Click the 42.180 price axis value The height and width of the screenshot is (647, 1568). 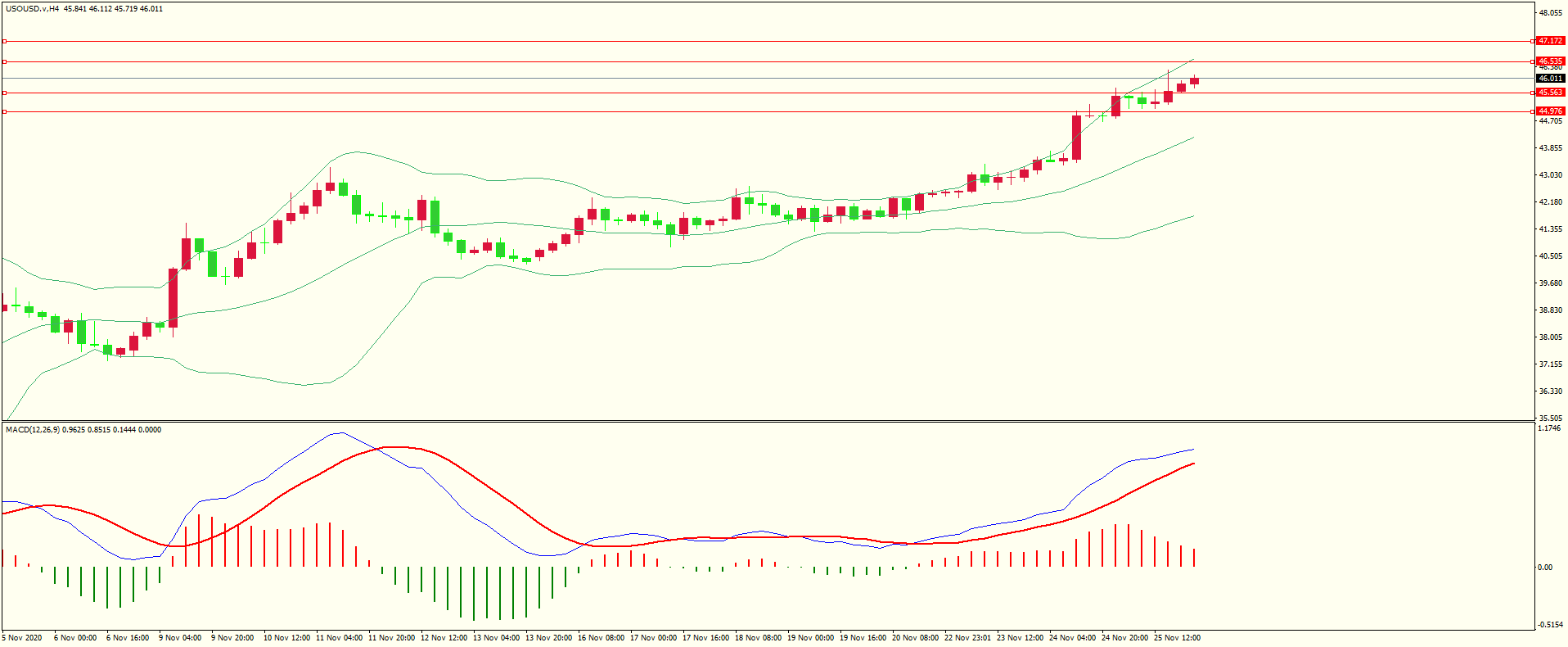point(1550,202)
